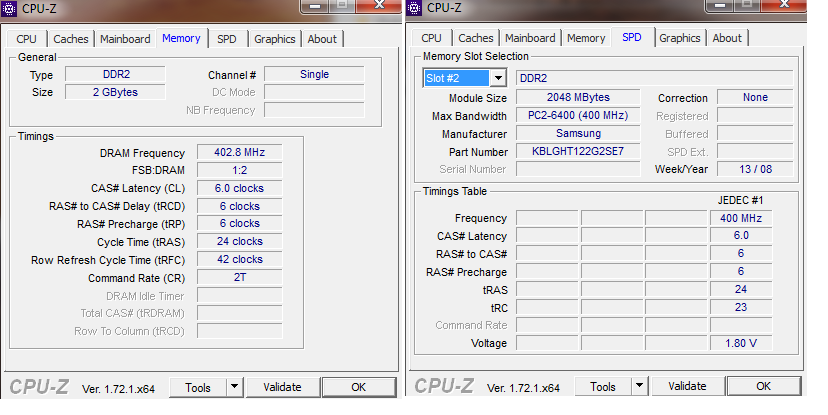828x415 pixels.
Task: Click the FSB:DRAM ratio value 1:2
Action: 240,171
